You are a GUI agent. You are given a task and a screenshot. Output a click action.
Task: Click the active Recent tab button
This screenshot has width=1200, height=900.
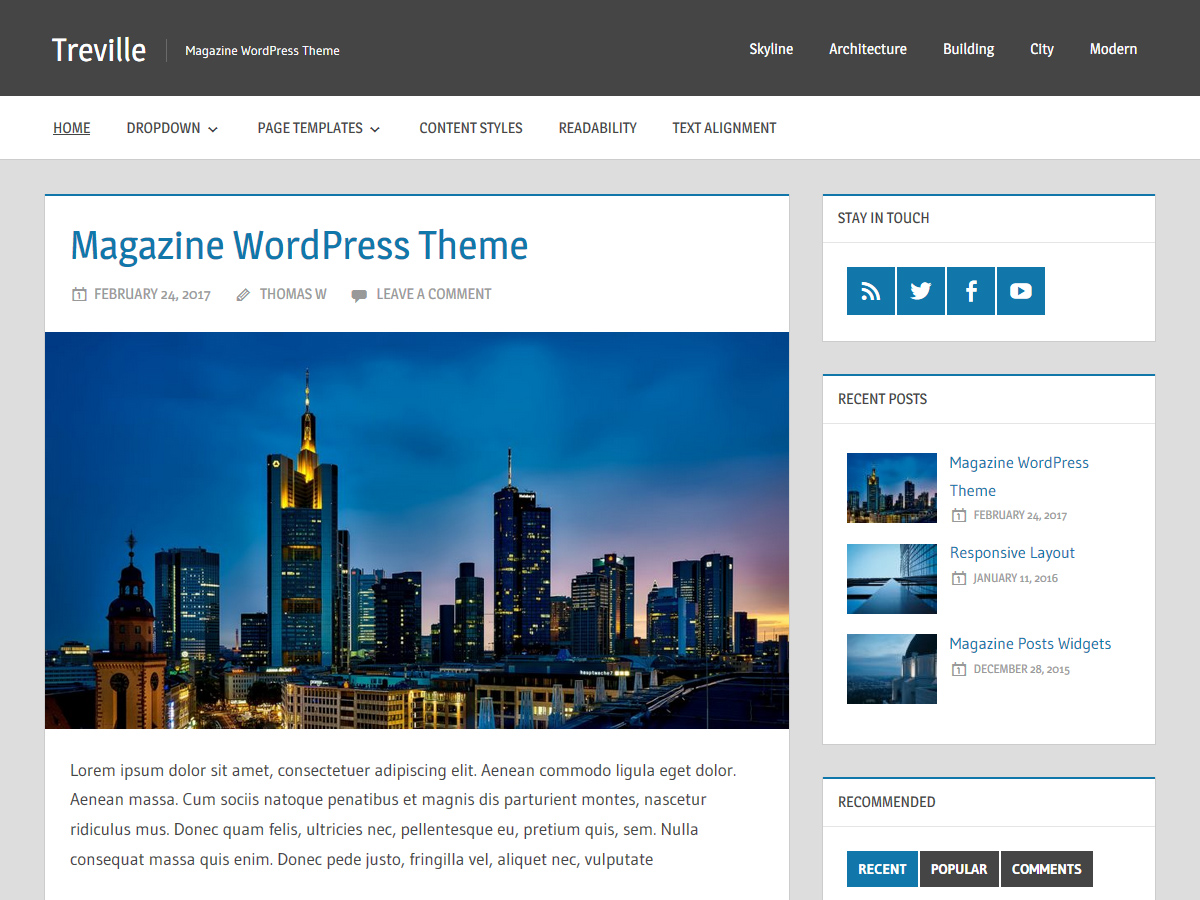click(x=881, y=869)
